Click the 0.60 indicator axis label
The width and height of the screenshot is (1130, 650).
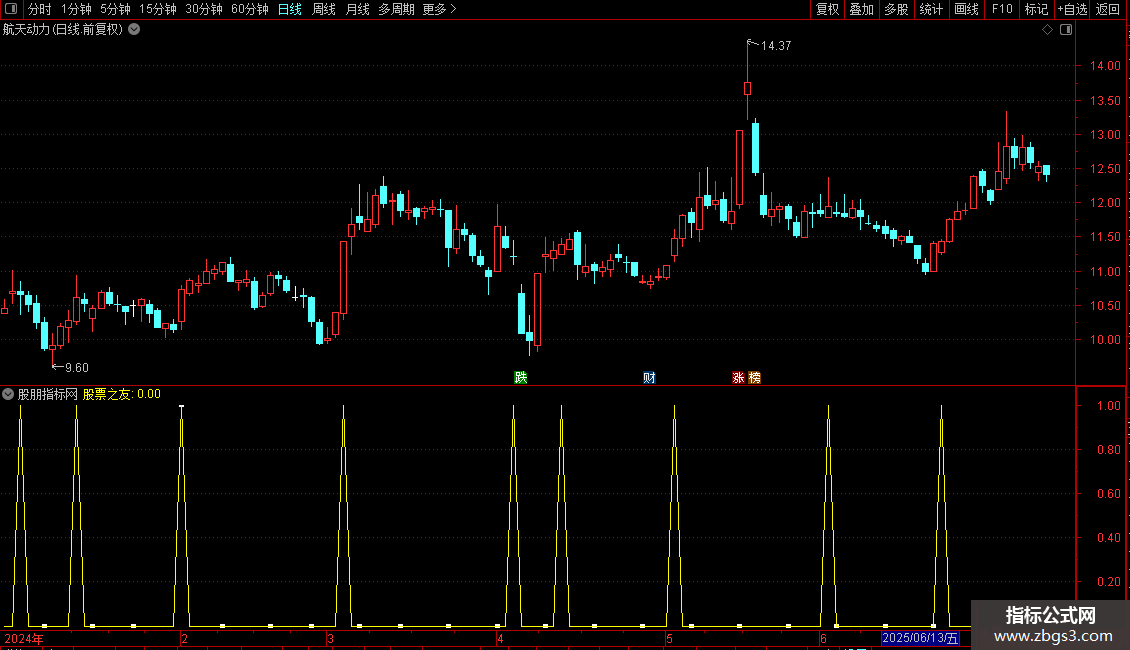(1108, 494)
